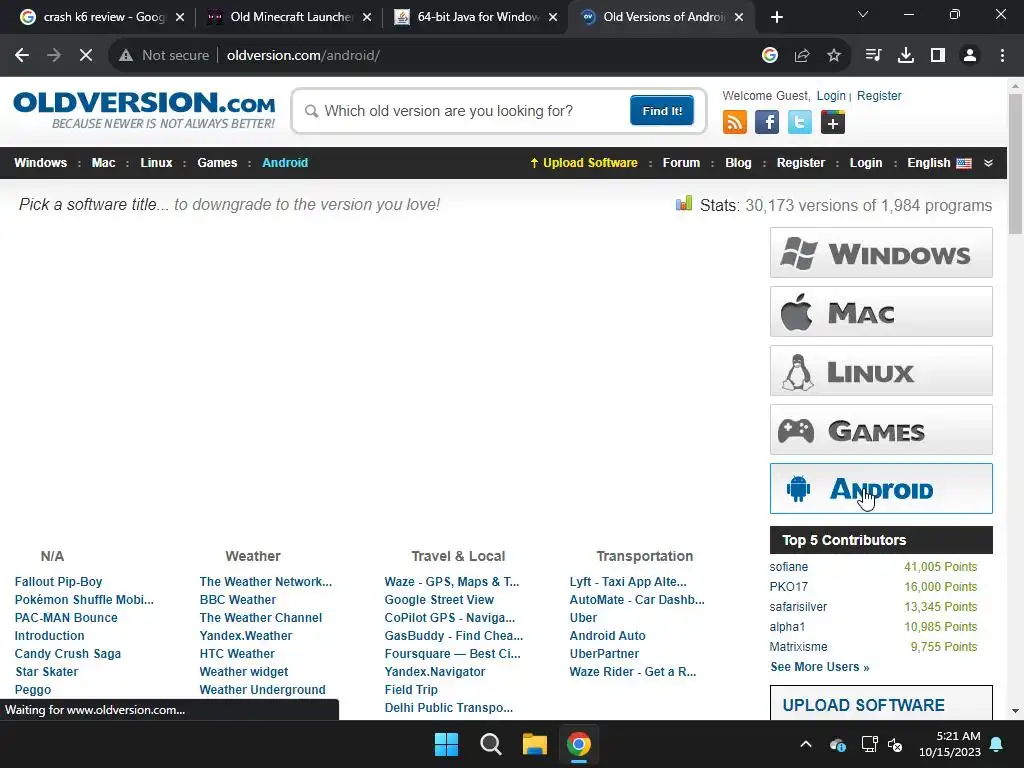Click the large Games platform button

click(881, 430)
